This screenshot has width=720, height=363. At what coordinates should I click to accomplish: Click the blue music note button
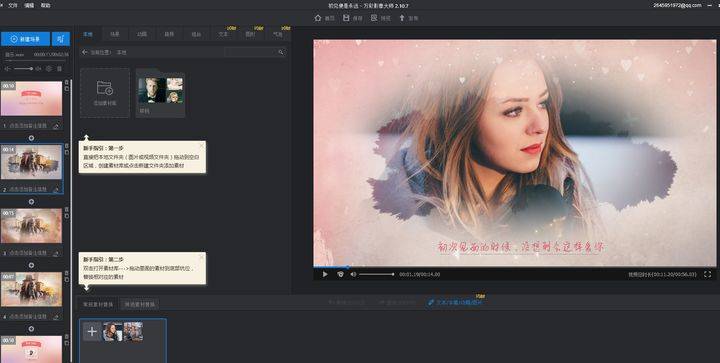click(61, 39)
